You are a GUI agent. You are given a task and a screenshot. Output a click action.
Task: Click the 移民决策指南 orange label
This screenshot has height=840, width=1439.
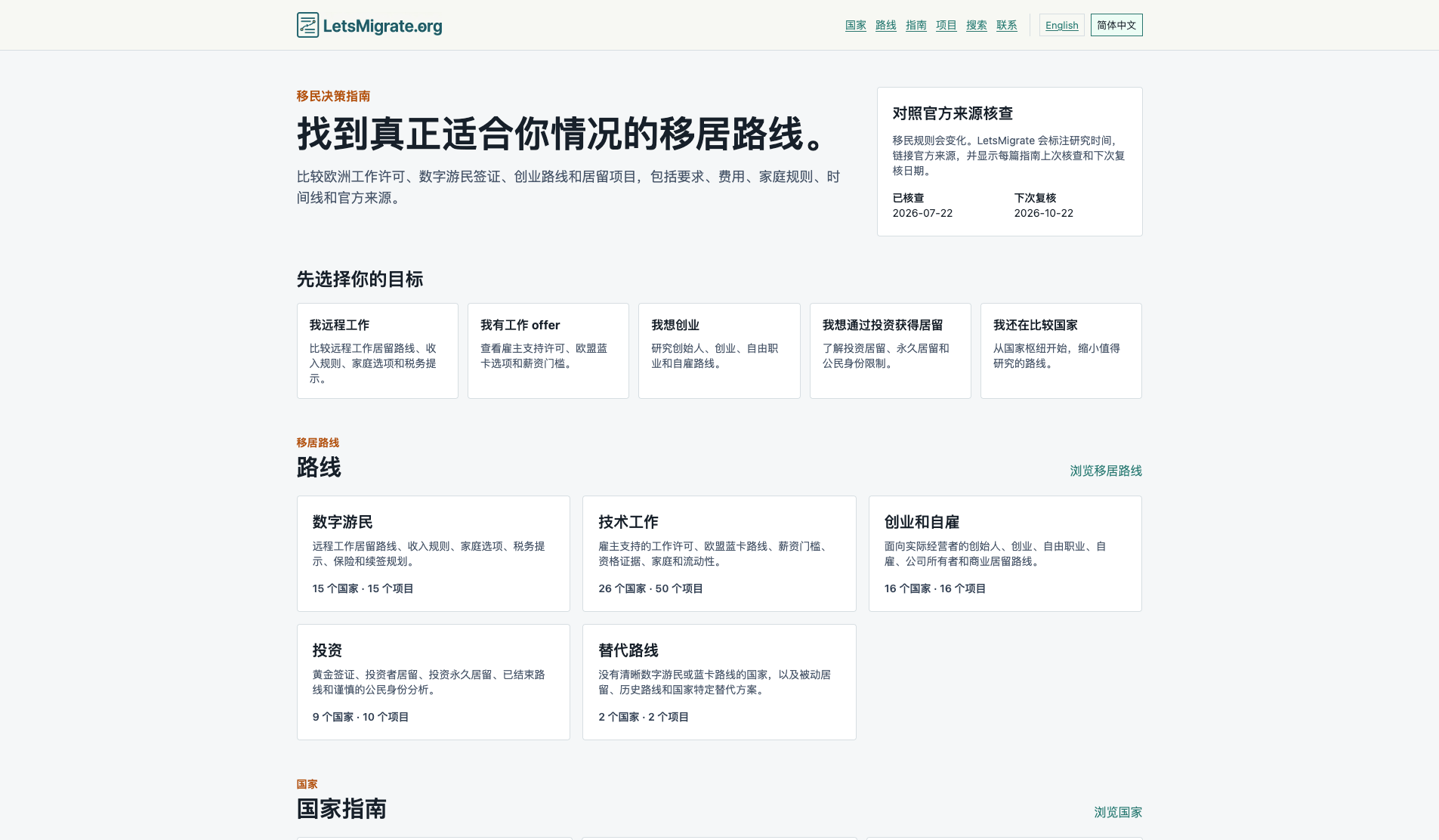click(333, 96)
